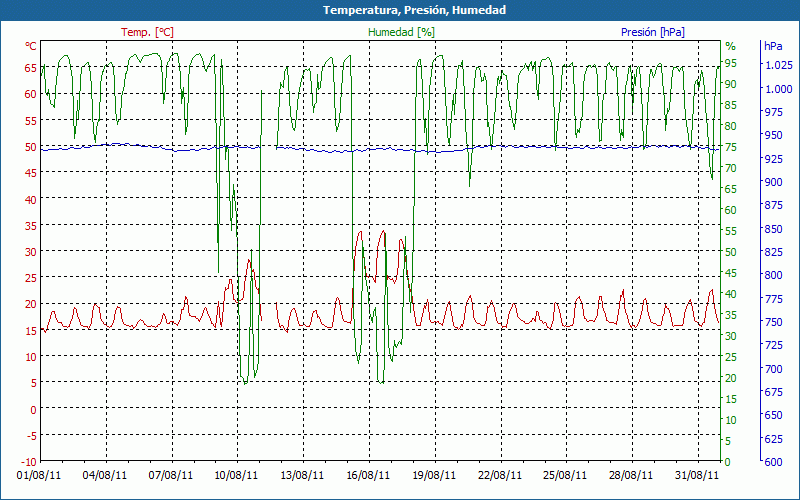Click the '80' humidity axis value
This screenshot has height=500, width=800.
[x=731, y=126]
